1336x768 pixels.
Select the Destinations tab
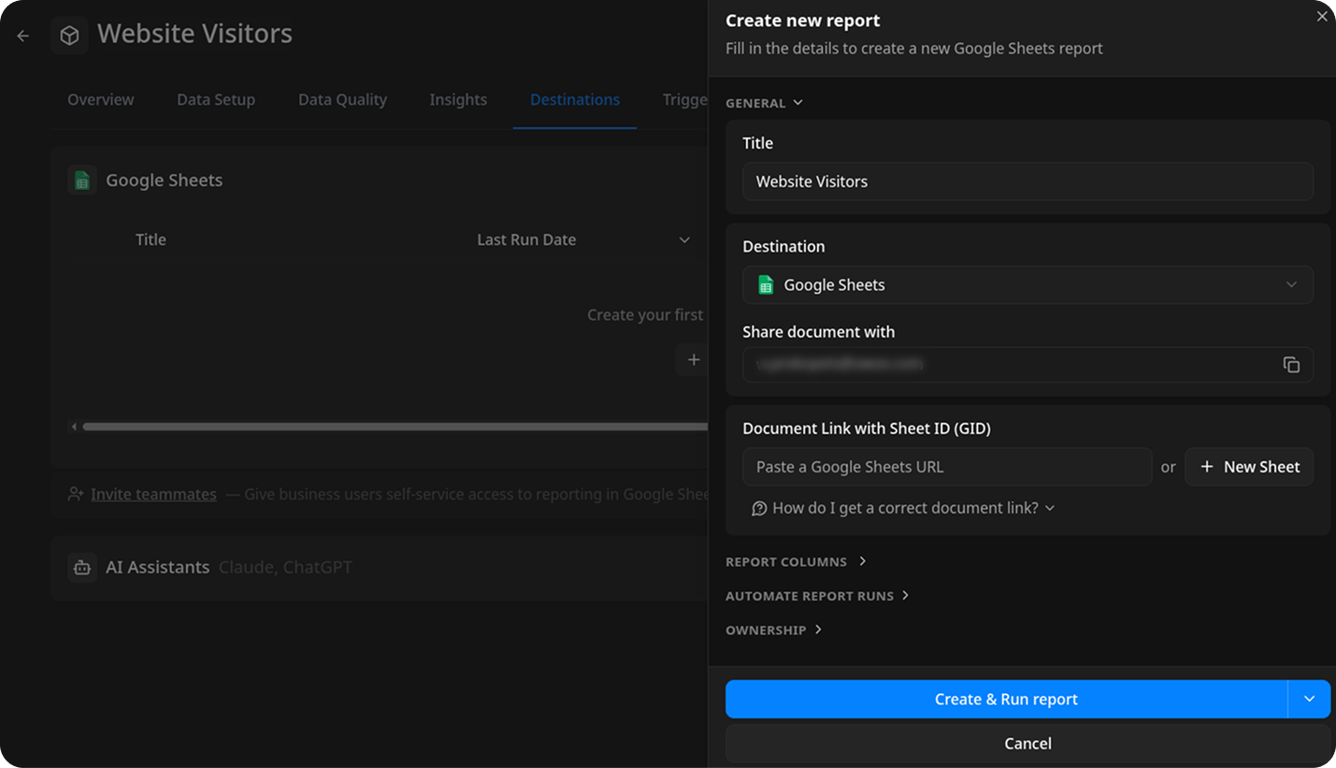coord(575,100)
